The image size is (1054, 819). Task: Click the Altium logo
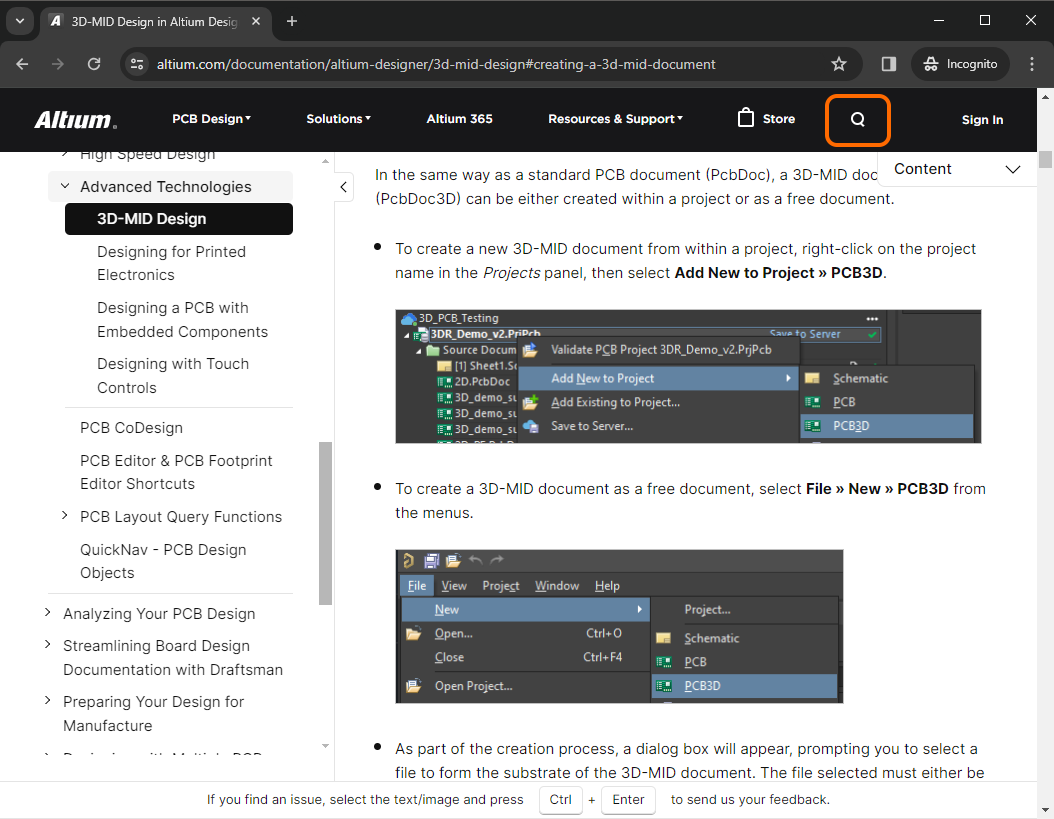(75, 120)
